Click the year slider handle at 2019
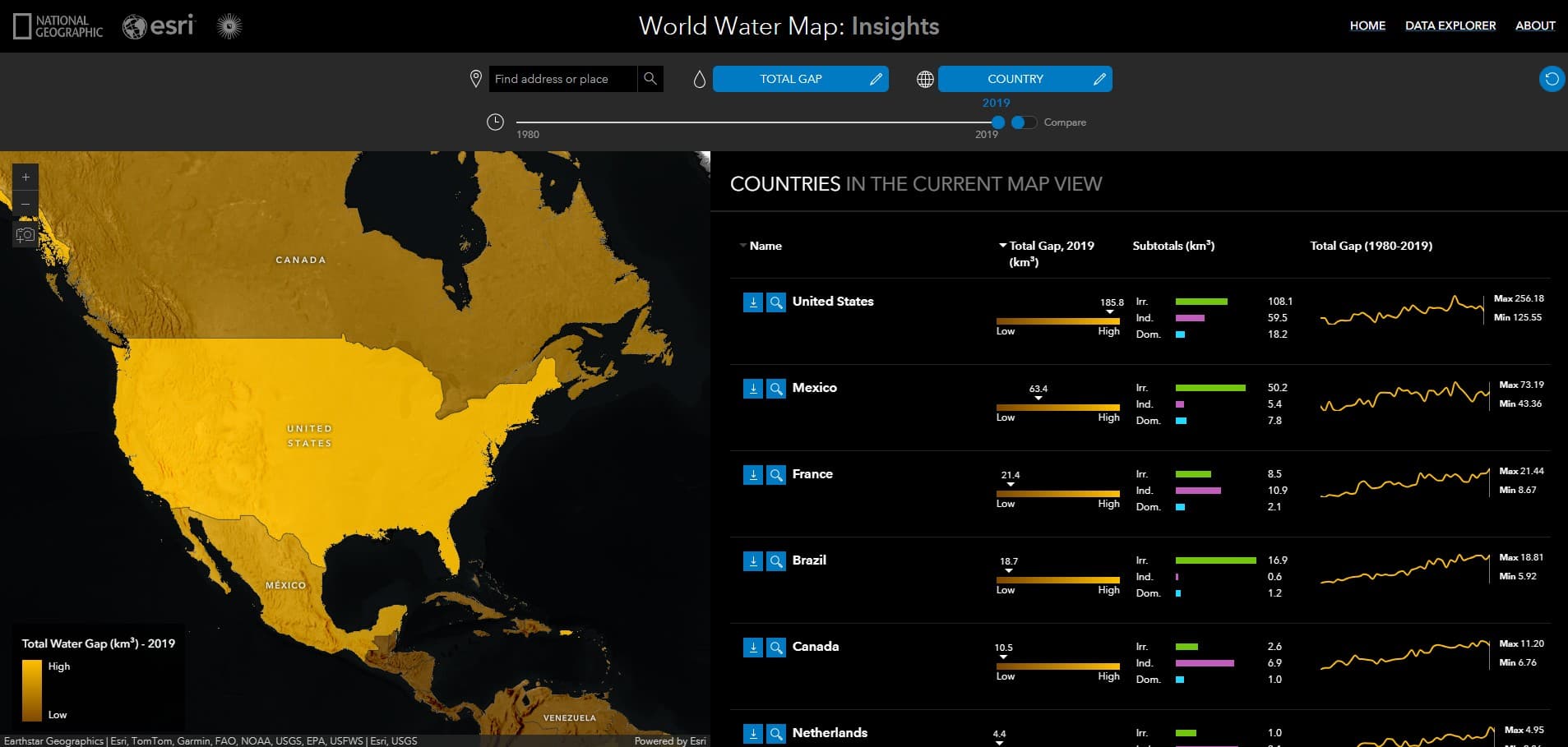Image resolution: width=1568 pixels, height=747 pixels. coord(997,122)
